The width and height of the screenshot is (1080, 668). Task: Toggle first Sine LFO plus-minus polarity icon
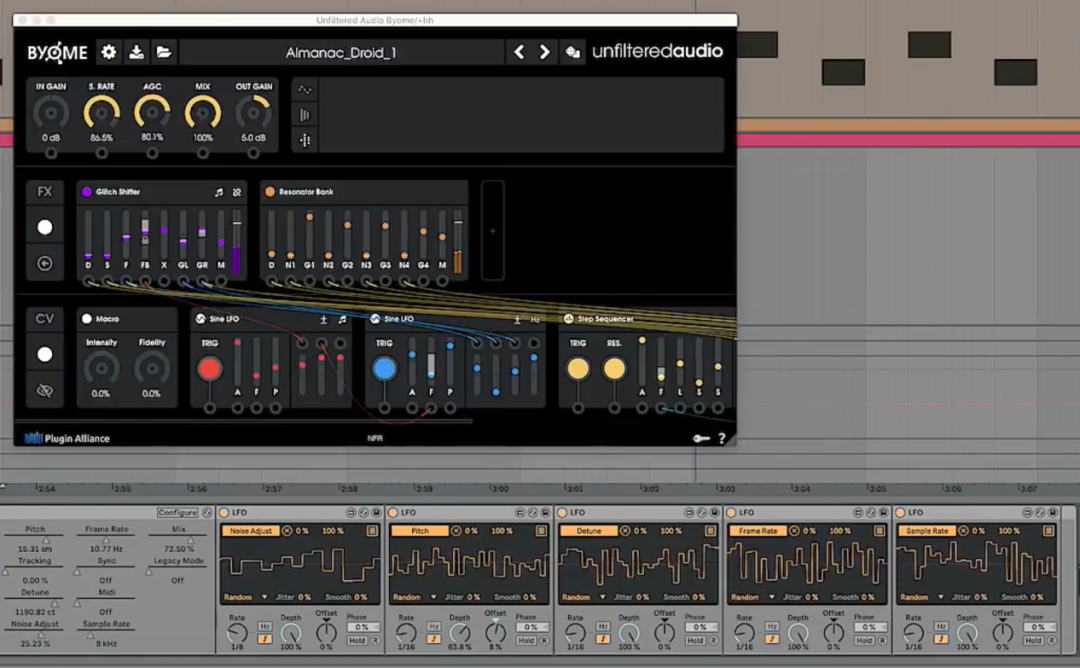(x=324, y=320)
